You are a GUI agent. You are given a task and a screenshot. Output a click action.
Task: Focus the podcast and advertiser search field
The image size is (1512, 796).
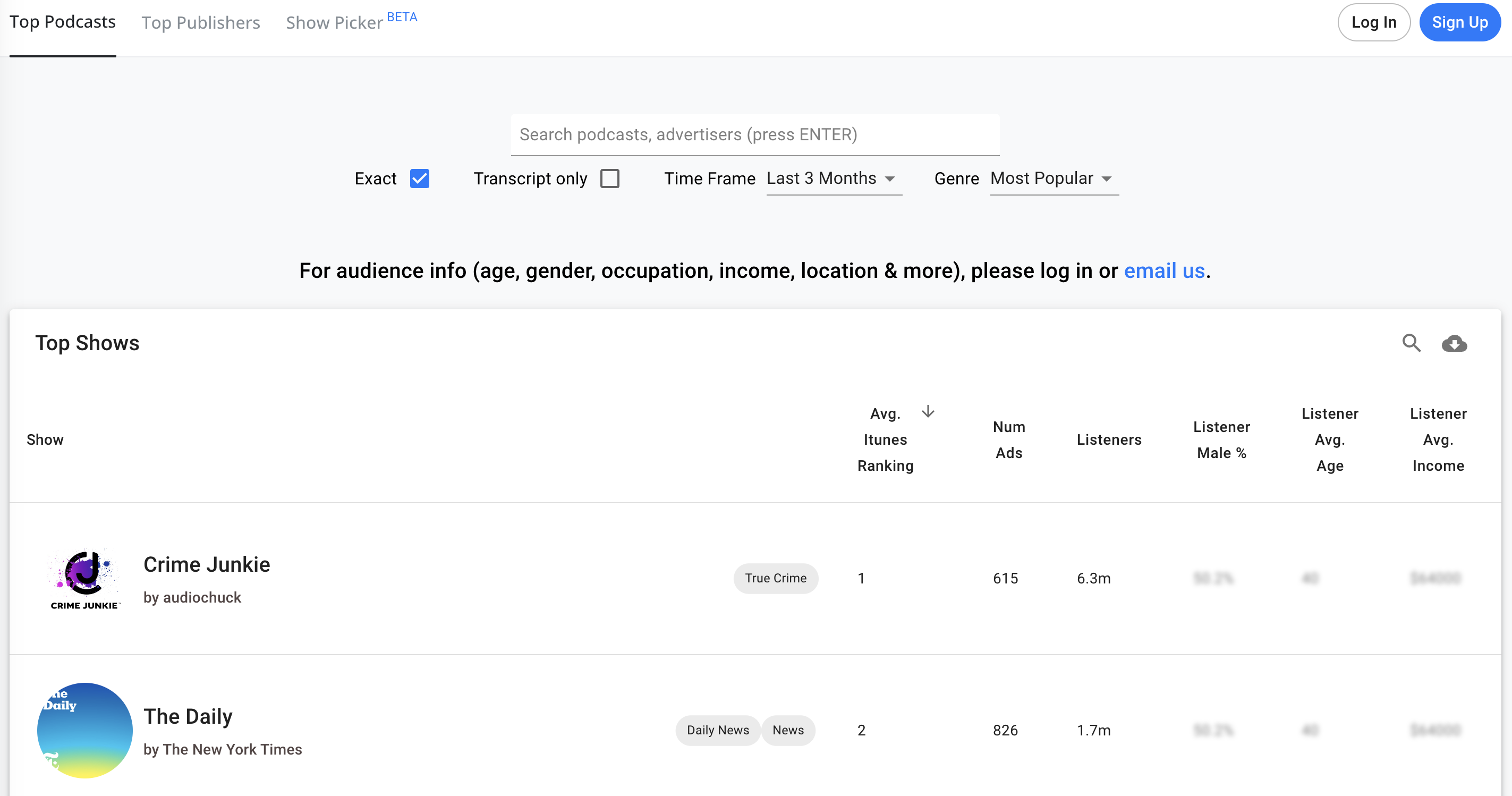[x=755, y=134]
